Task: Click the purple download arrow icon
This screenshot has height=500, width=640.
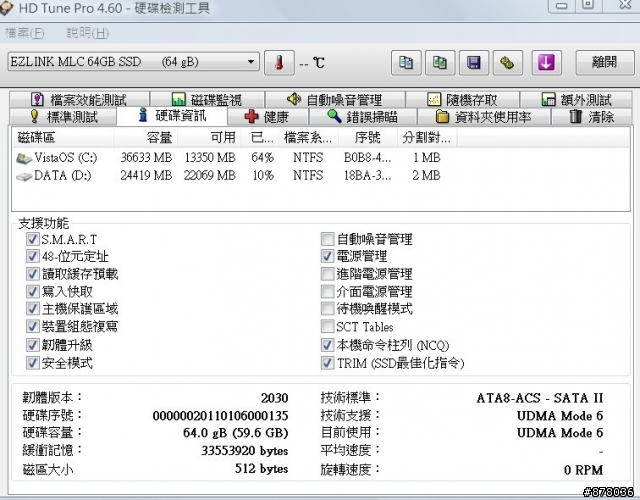Action: [x=546, y=63]
